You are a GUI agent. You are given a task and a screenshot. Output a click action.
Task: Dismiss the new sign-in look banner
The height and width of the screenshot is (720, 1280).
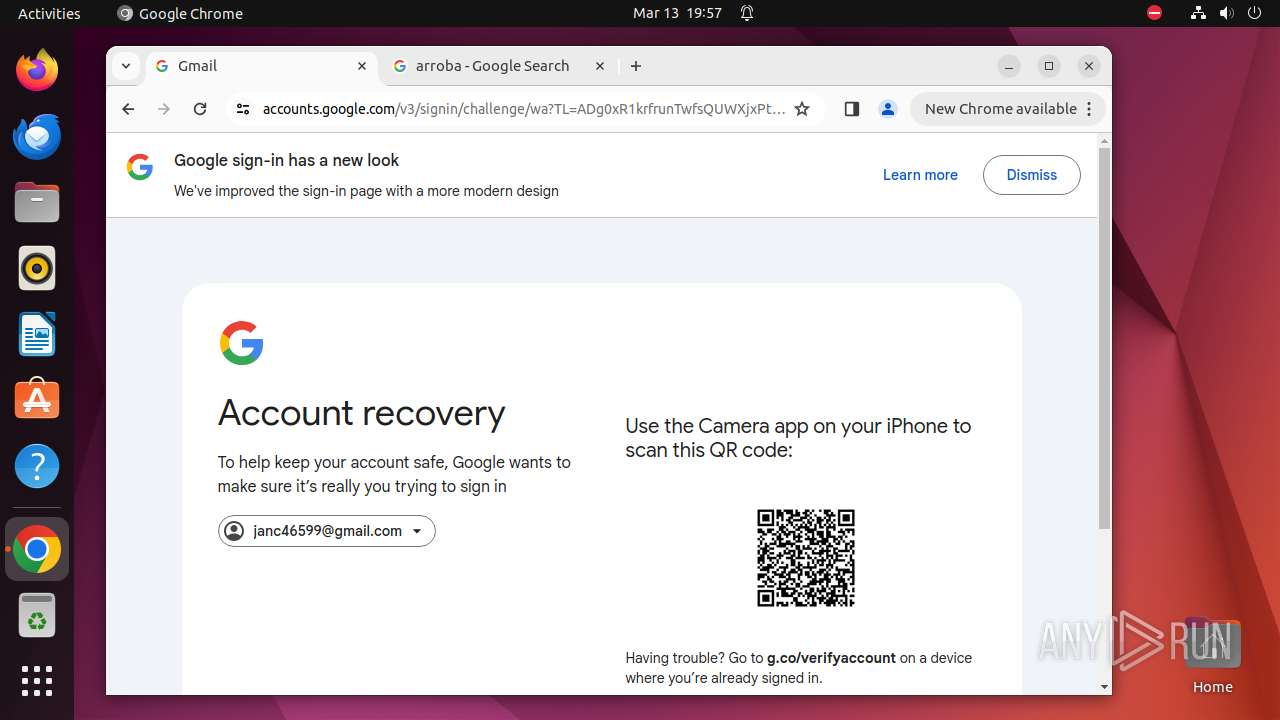pos(1031,175)
